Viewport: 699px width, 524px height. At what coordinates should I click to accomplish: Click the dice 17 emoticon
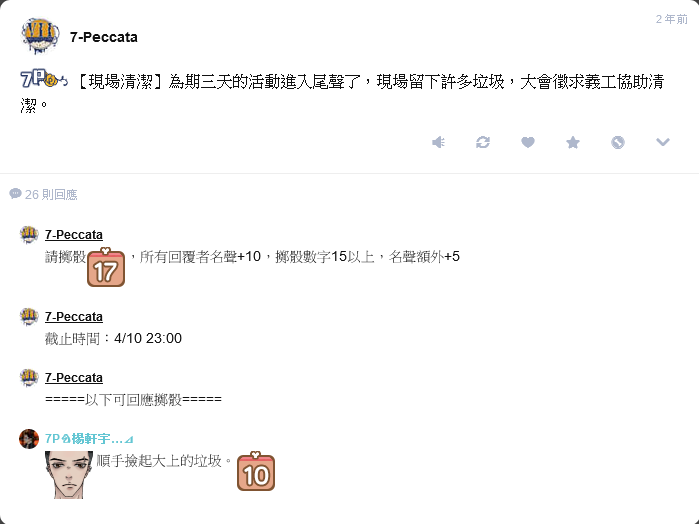coord(106,267)
